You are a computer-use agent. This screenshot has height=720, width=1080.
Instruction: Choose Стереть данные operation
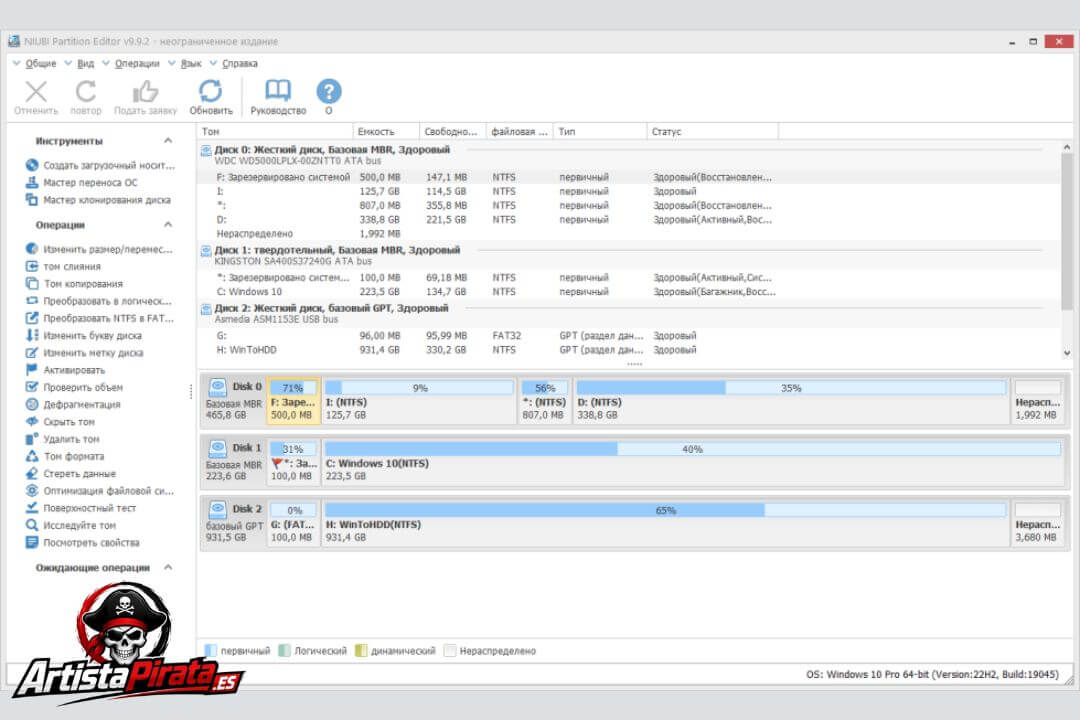click(x=71, y=473)
